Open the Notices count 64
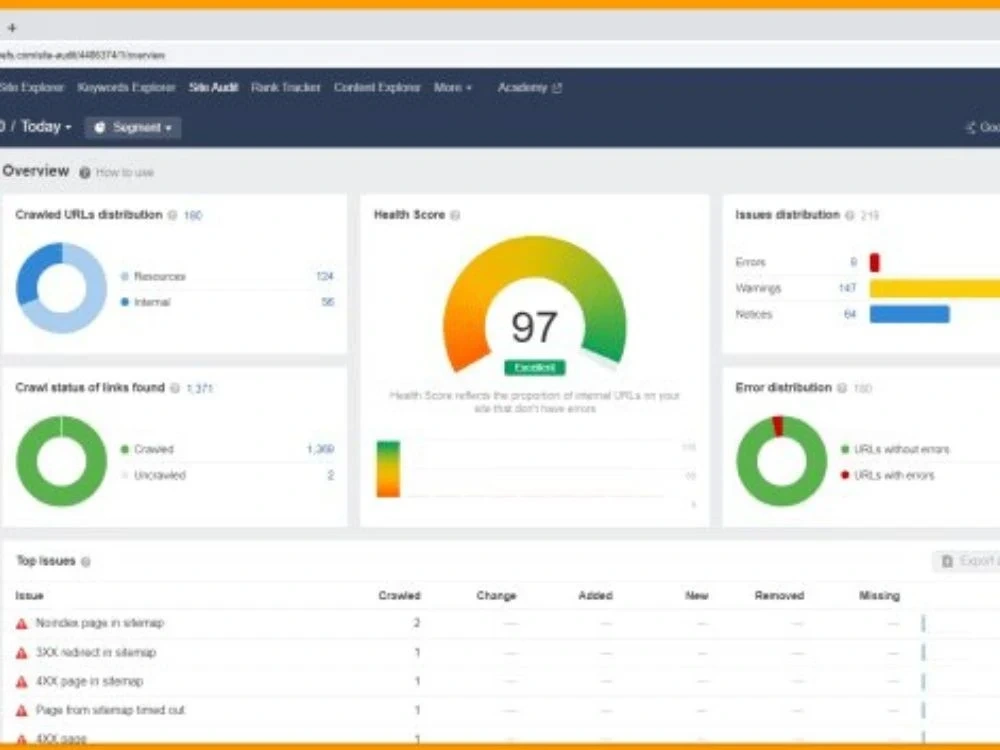 850,314
